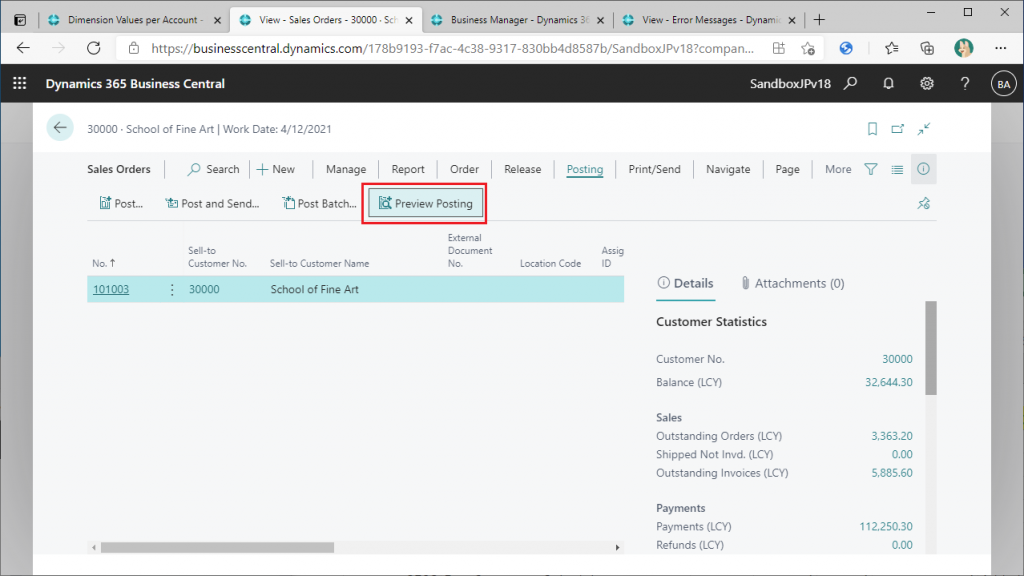The width and height of the screenshot is (1024, 576).
Task: Close the Business Manager browser tab
Action: click(600, 20)
